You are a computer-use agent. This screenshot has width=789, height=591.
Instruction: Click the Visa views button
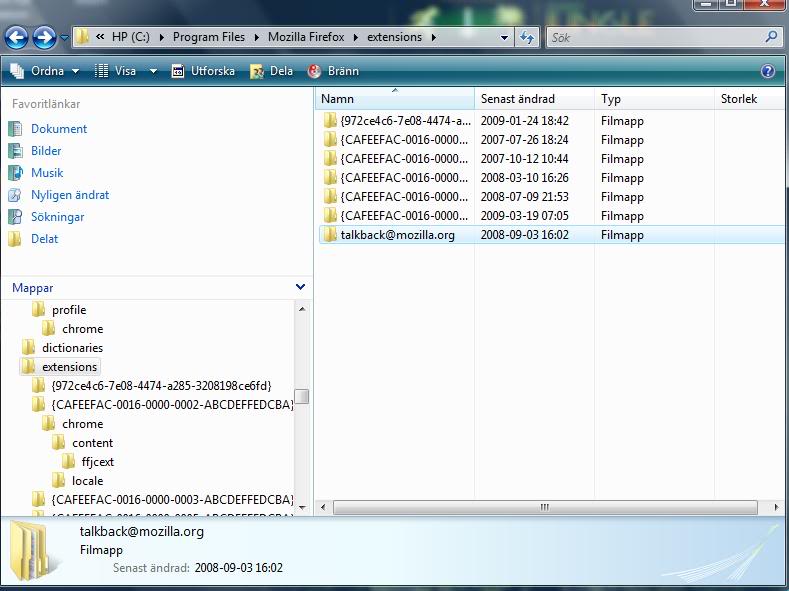[x=116, y=71]
